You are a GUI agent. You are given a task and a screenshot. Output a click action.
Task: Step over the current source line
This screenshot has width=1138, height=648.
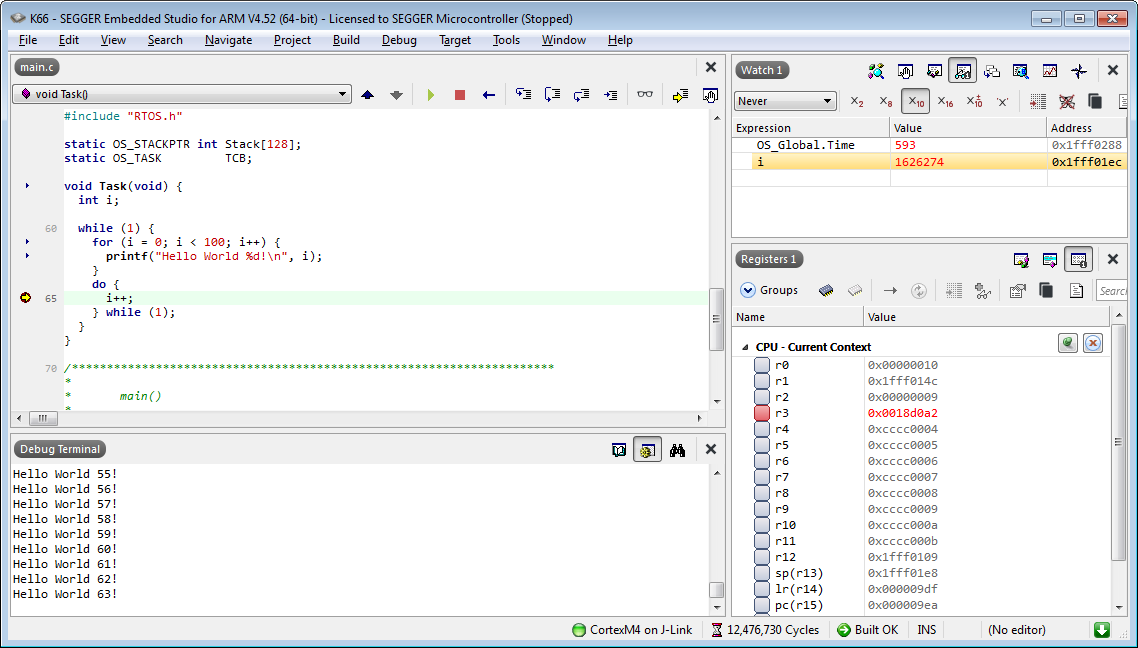[551, 94]
